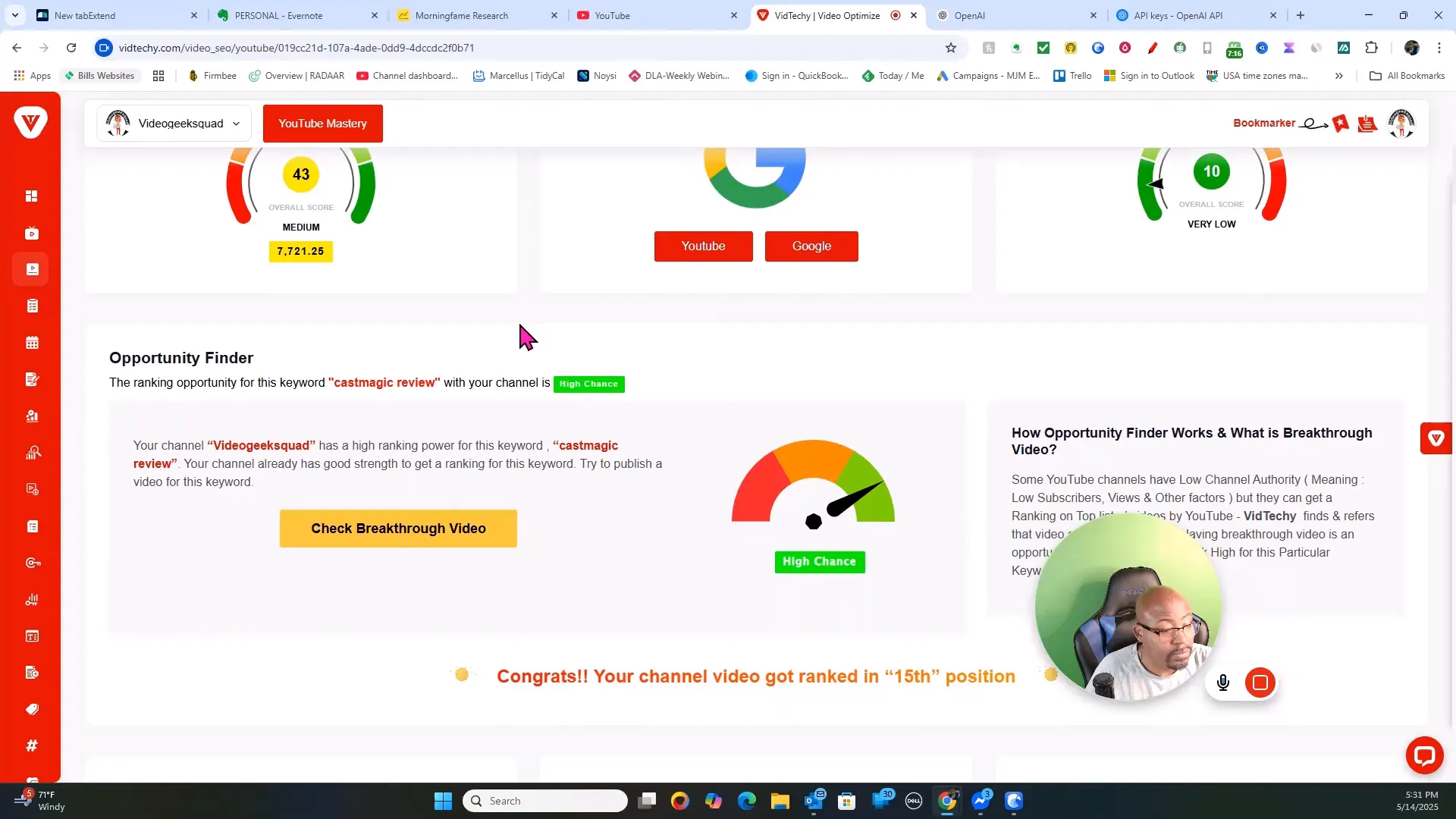Screen dimensions: 1456x819
Task: Open the Chrome extensions puzzle icon
Action: (1371, 48)
